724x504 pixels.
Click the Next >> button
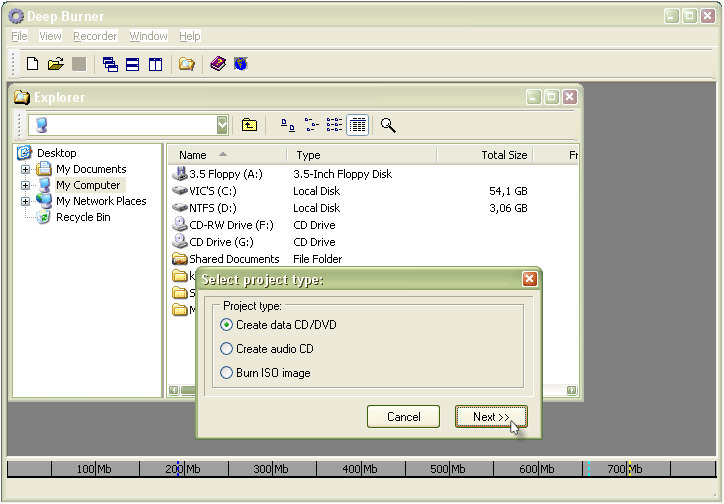pyautogui.click(x=491, y=417)
